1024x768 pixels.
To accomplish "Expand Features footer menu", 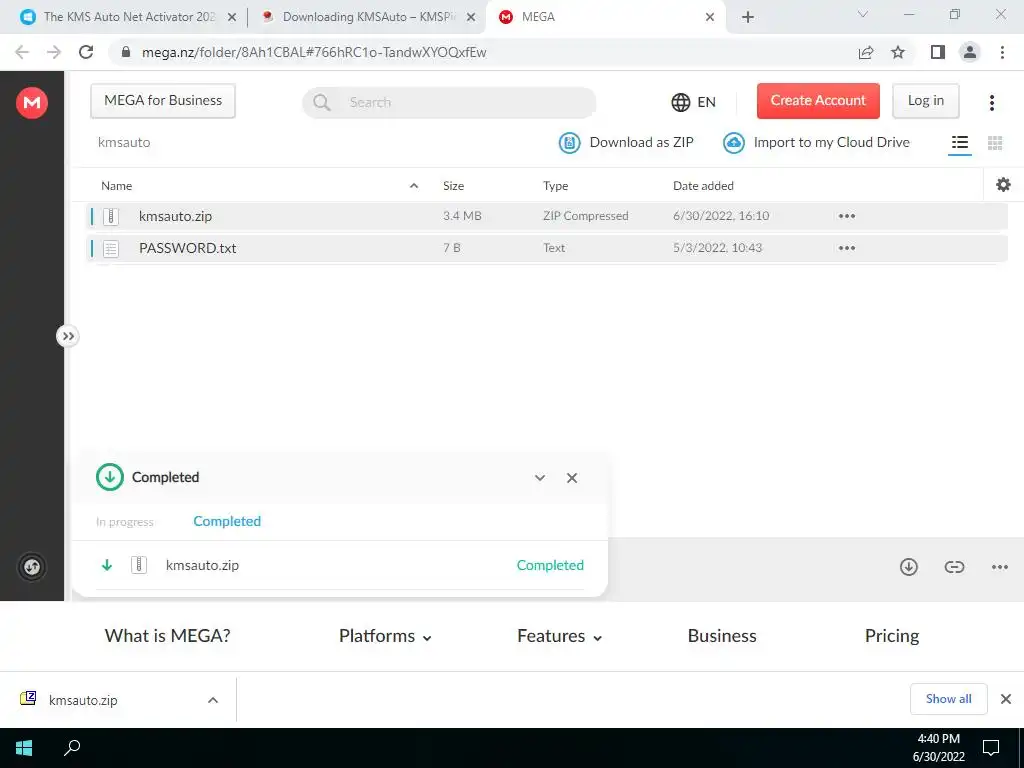I will pos(560,636).
